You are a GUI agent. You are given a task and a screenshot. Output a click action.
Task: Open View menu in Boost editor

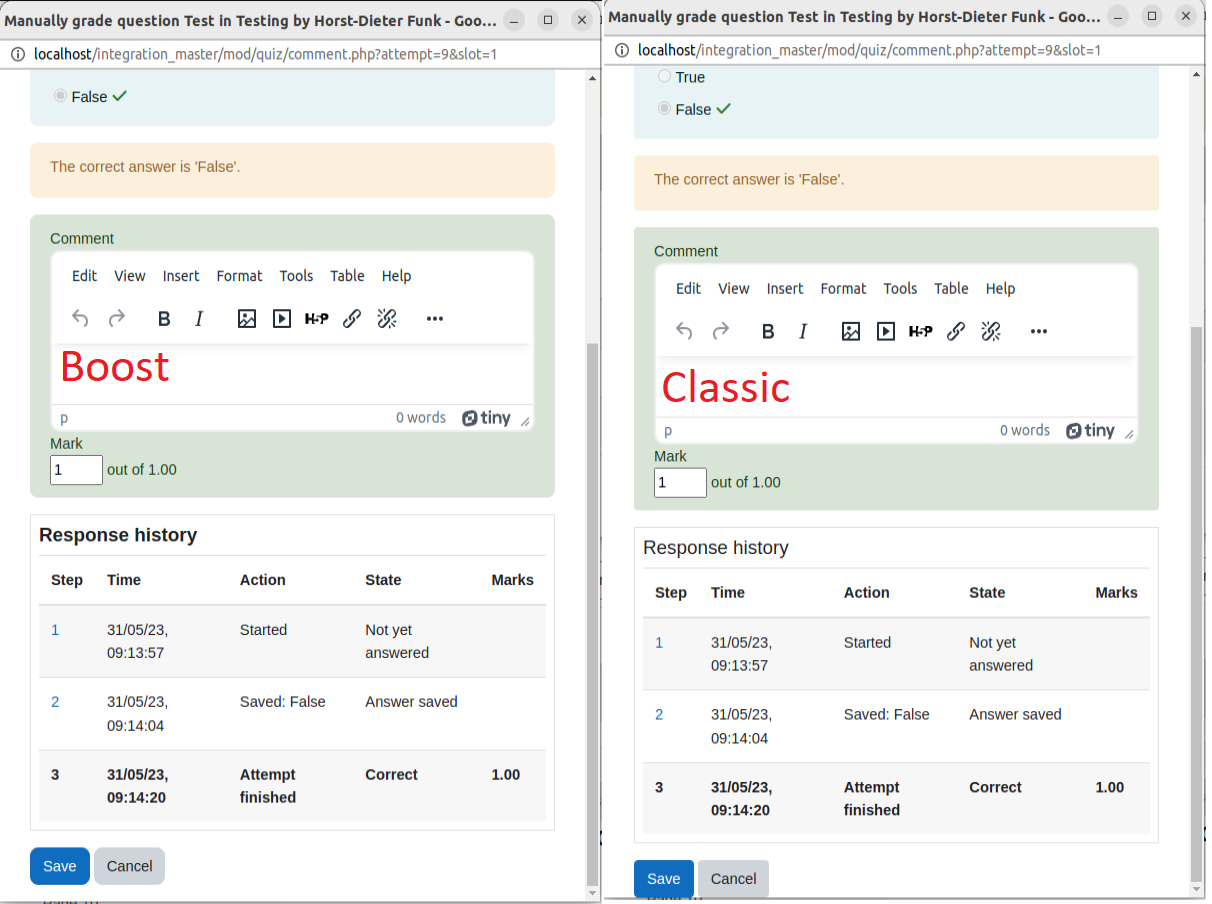click(130, 276)
